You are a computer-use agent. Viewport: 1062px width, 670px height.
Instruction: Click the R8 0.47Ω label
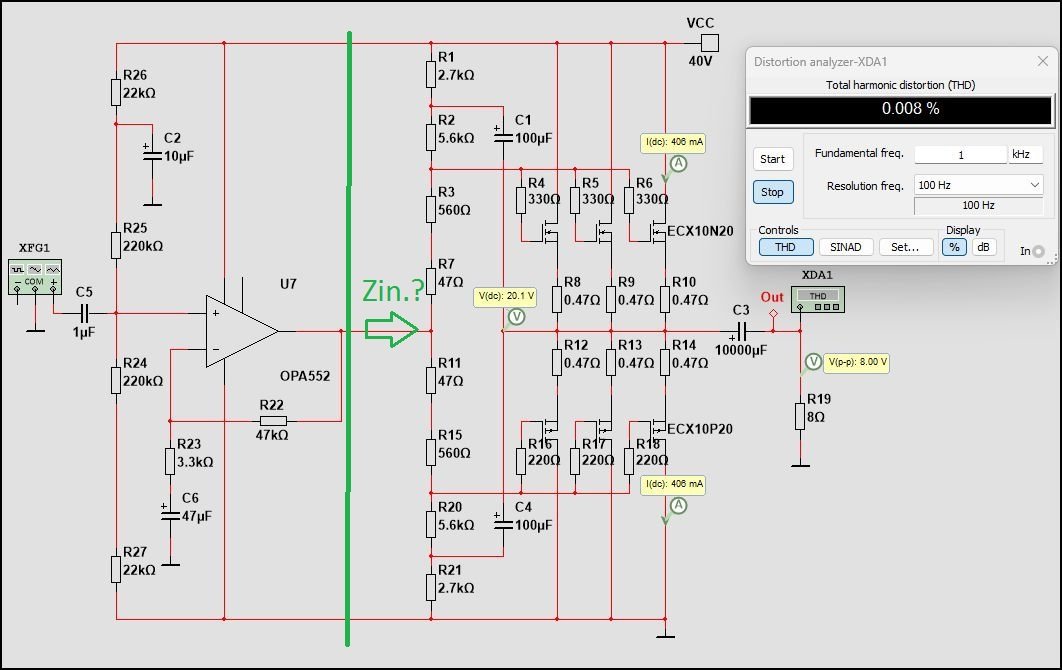[582, 291]
